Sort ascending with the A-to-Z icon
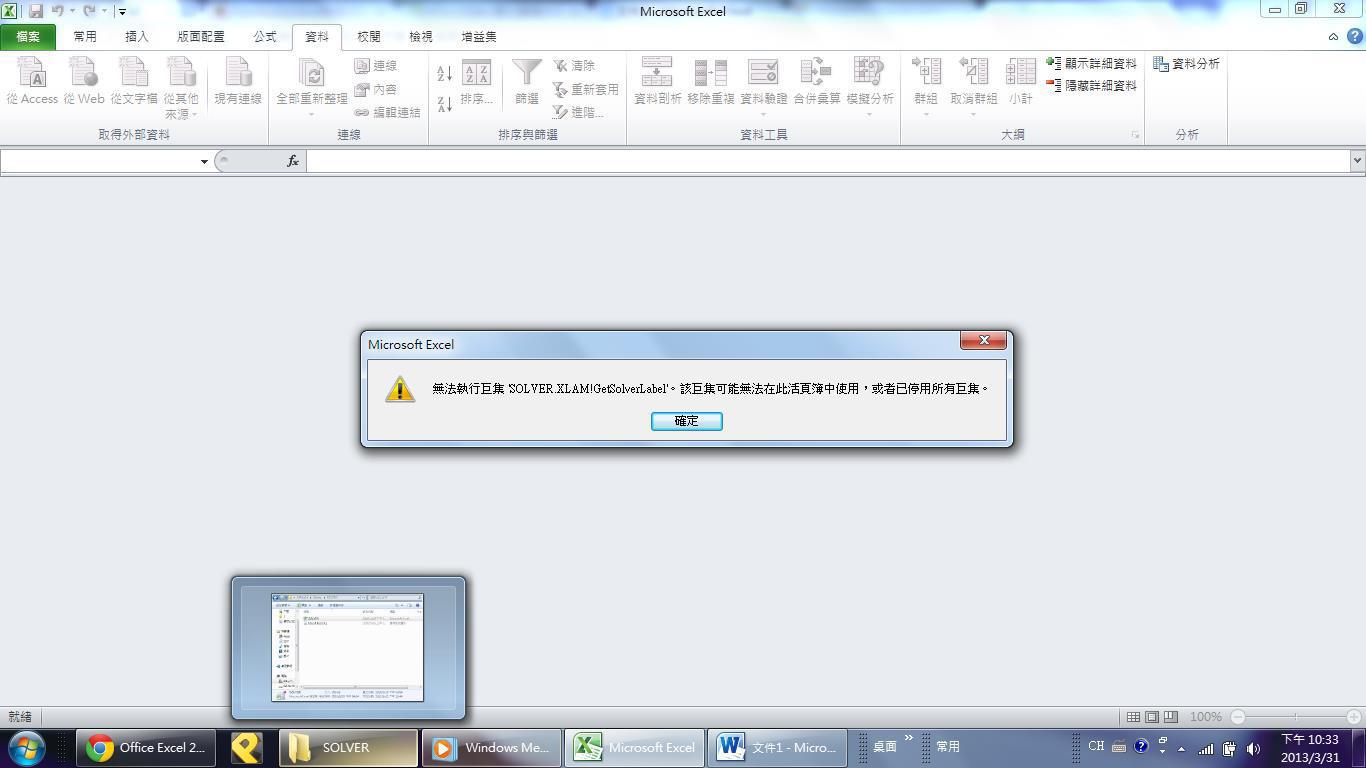The image size is (1366, 768). click(445, 74)
